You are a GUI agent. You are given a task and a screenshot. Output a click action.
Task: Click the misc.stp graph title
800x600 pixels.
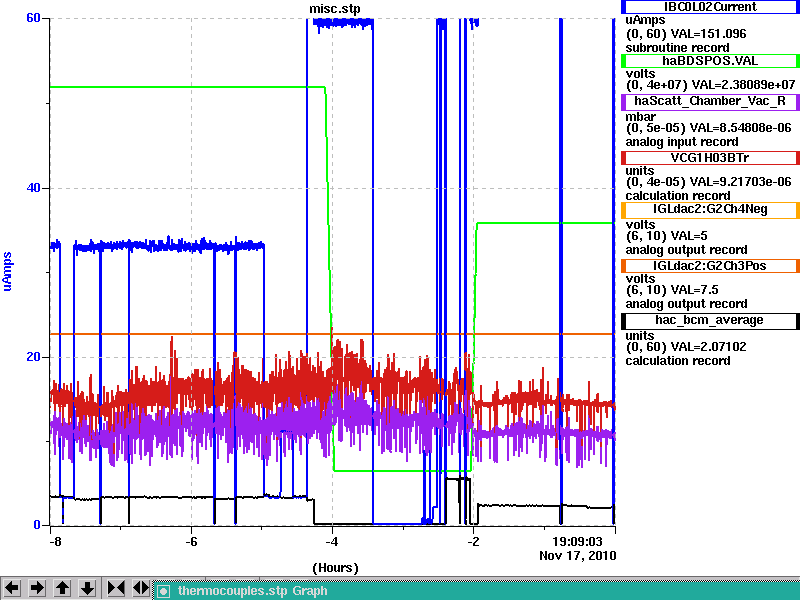point(335,9)
